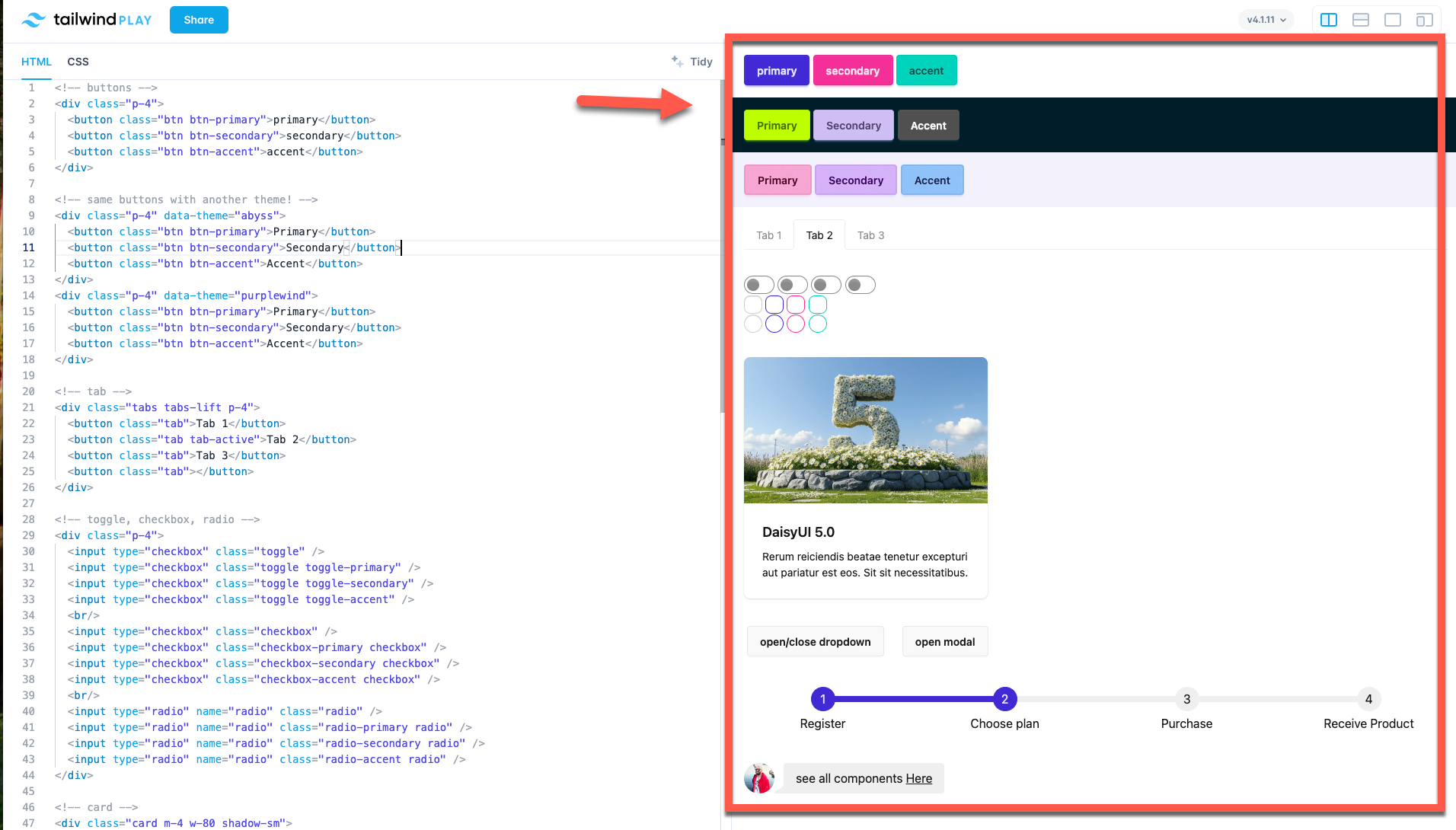The width and height of the screenshot is (1456, 830).
Task: Select the vertical split layout icon
Action: [x=1329, y=20]
